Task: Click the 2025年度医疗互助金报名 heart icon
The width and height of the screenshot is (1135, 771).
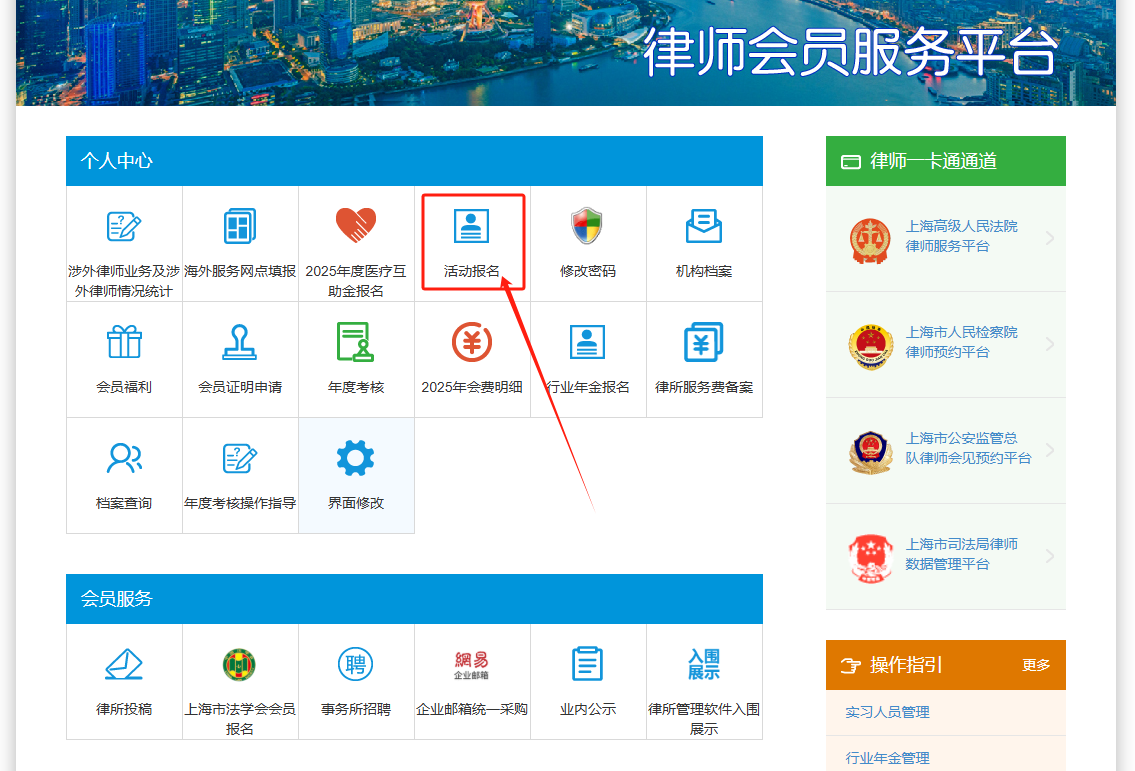Action: tap(356, 227)
